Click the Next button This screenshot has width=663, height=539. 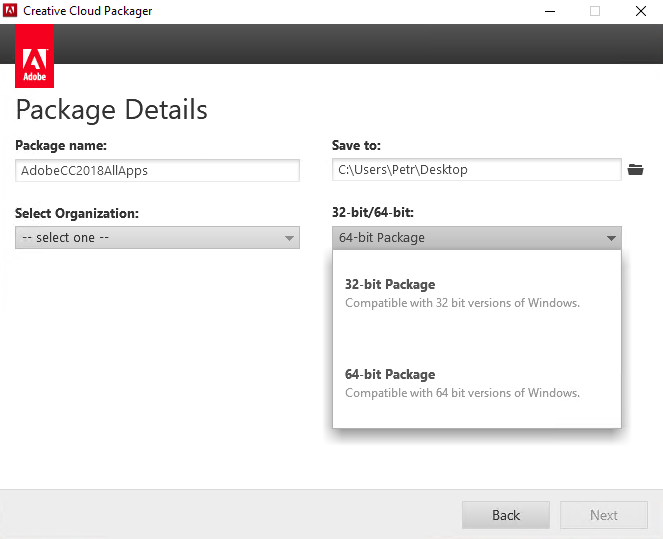click(604, 515)
